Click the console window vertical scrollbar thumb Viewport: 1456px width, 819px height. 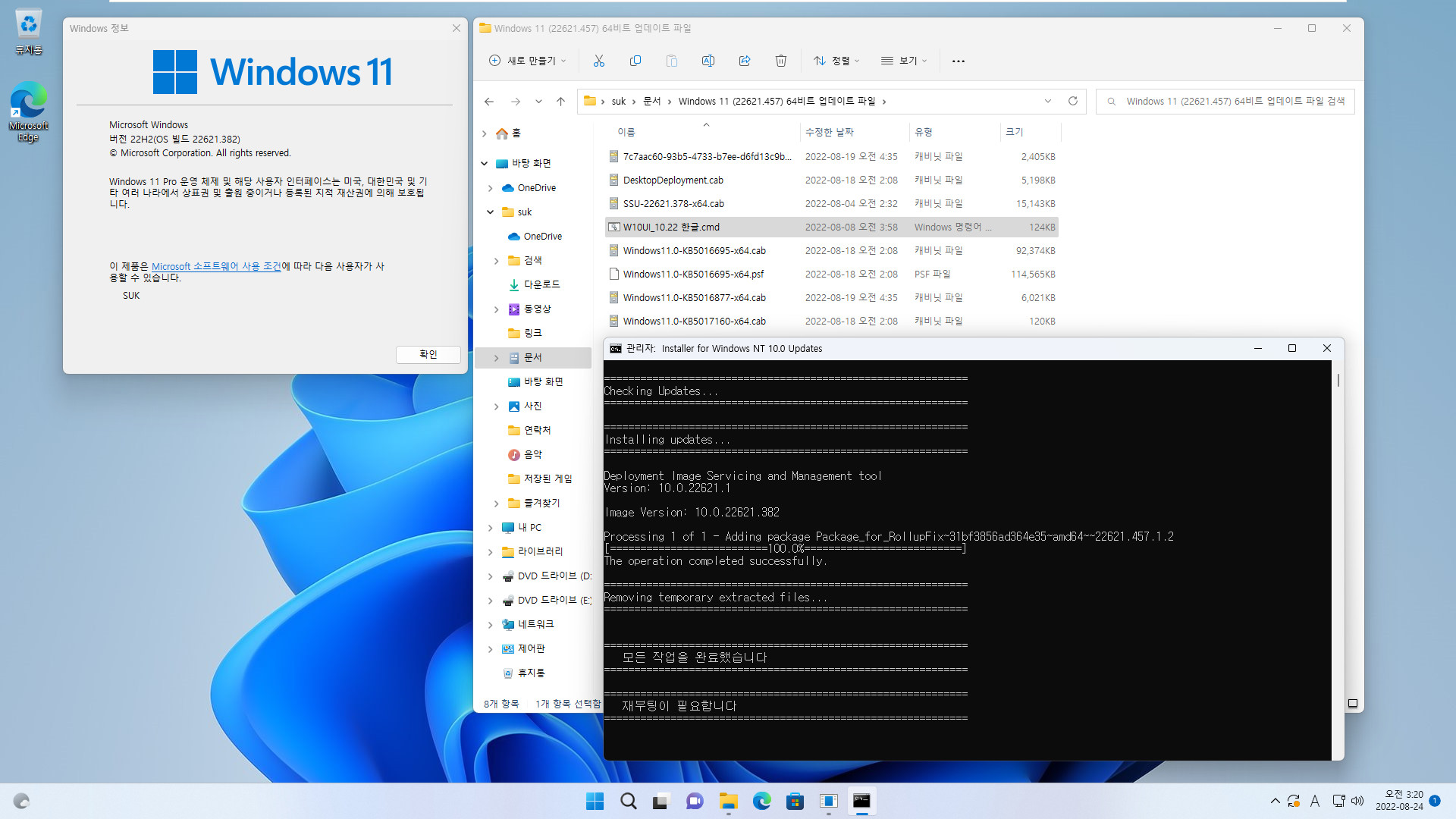click(x=1338, y=380)
